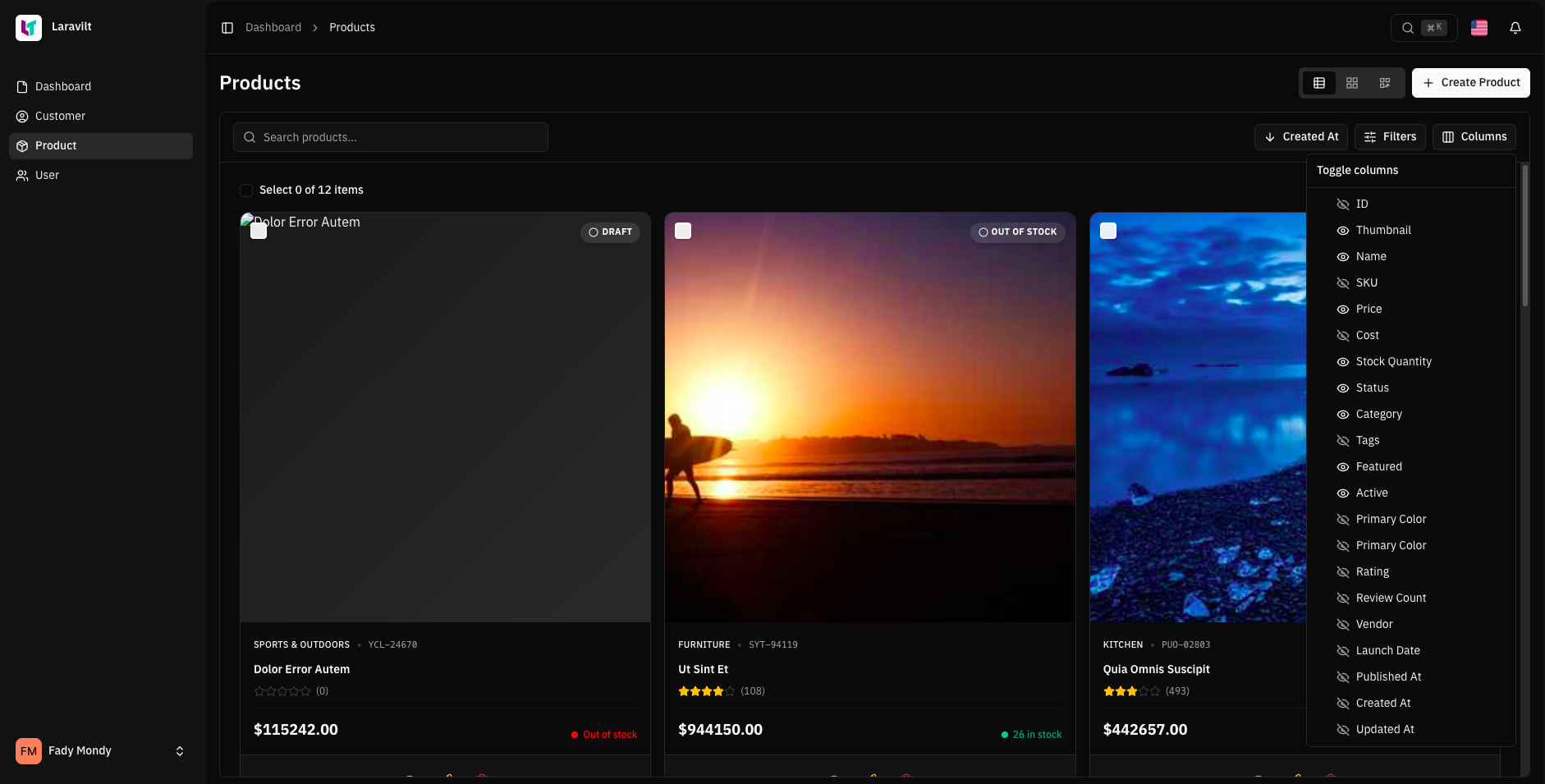This screenshot has height=784, width=1545.
Task: Click the Laravilt logo
Action: click(x=29, y=27)
